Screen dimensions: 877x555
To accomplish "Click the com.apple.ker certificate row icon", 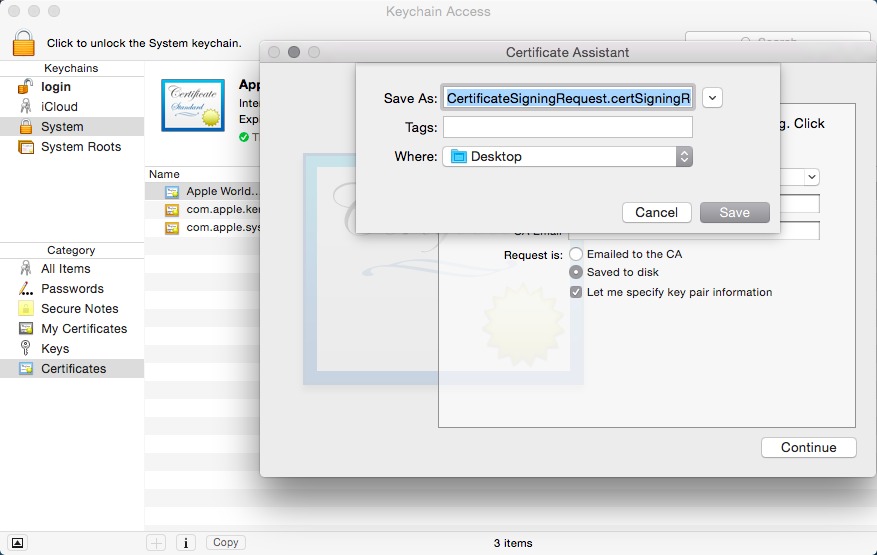I will click(172, 210).
